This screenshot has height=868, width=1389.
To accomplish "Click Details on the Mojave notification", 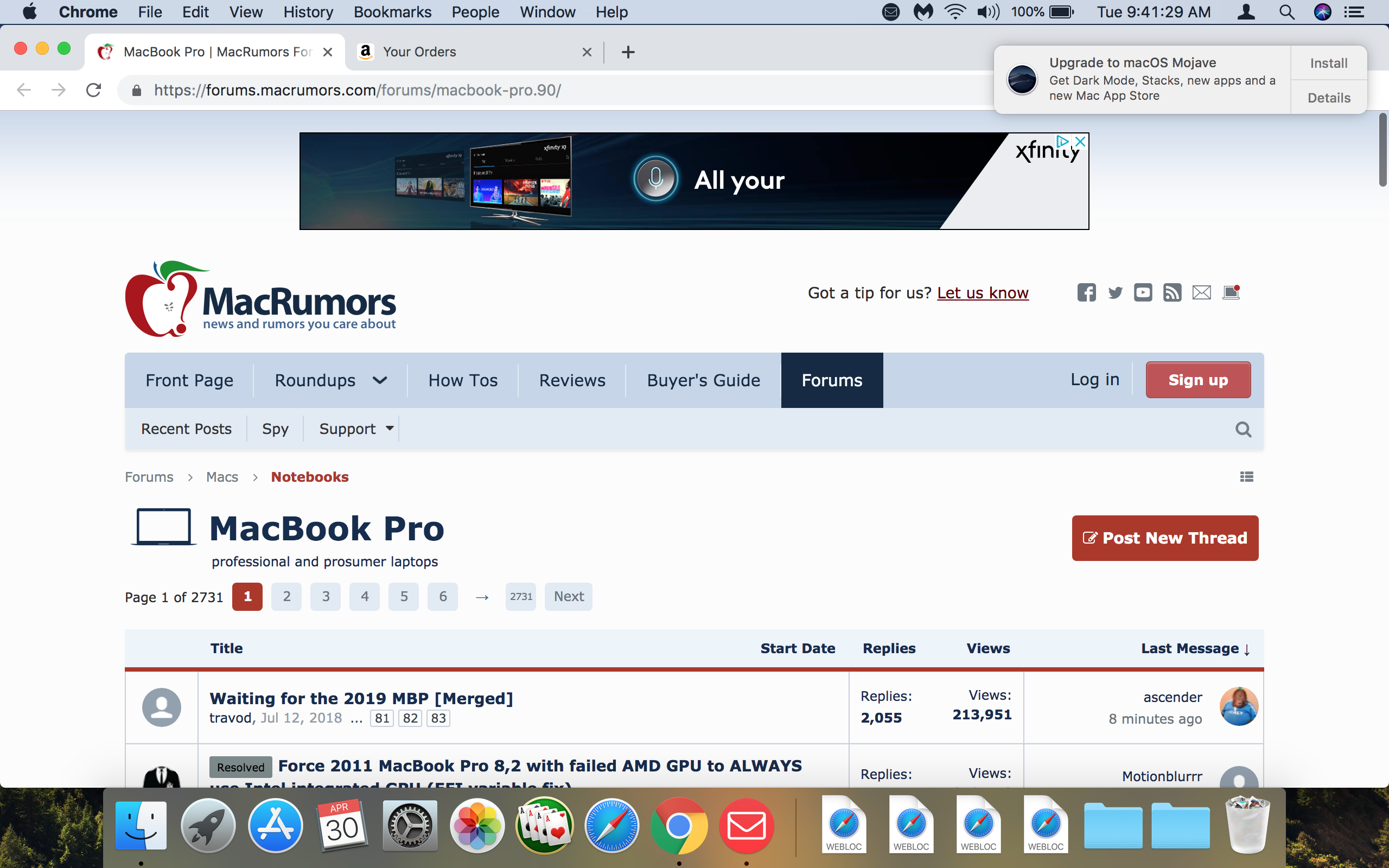I will (x=1329, y=98).
